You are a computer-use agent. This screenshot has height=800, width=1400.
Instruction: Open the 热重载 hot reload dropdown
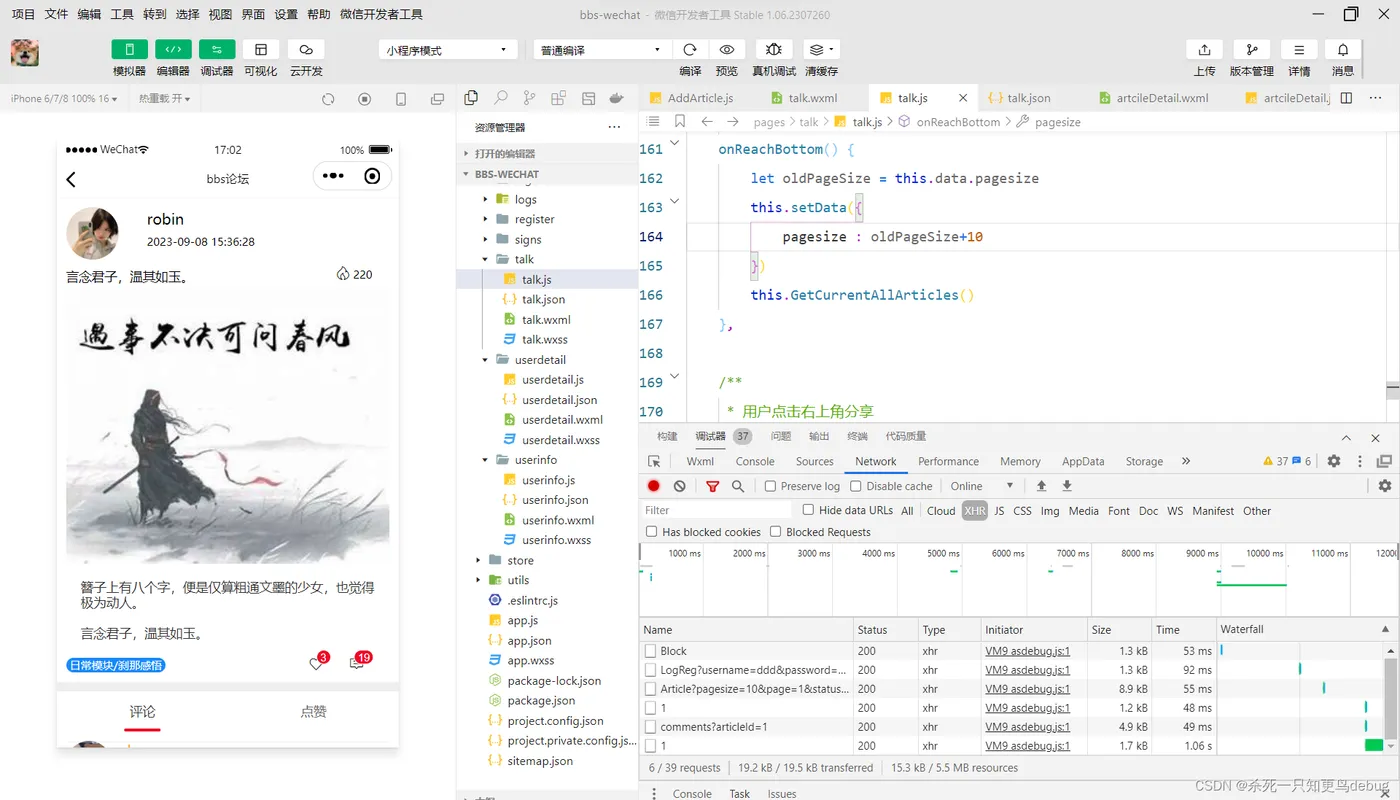tap(164, 99)
